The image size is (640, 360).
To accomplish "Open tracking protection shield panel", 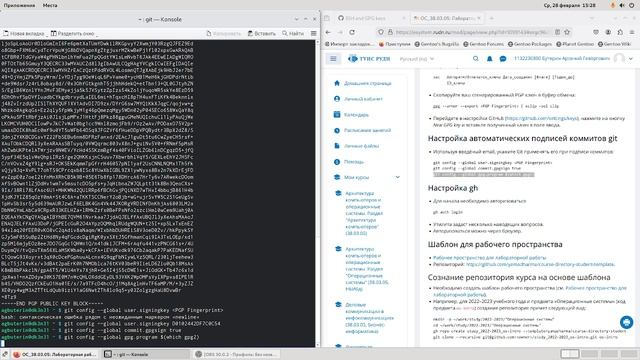I will (x=380, y=32).
